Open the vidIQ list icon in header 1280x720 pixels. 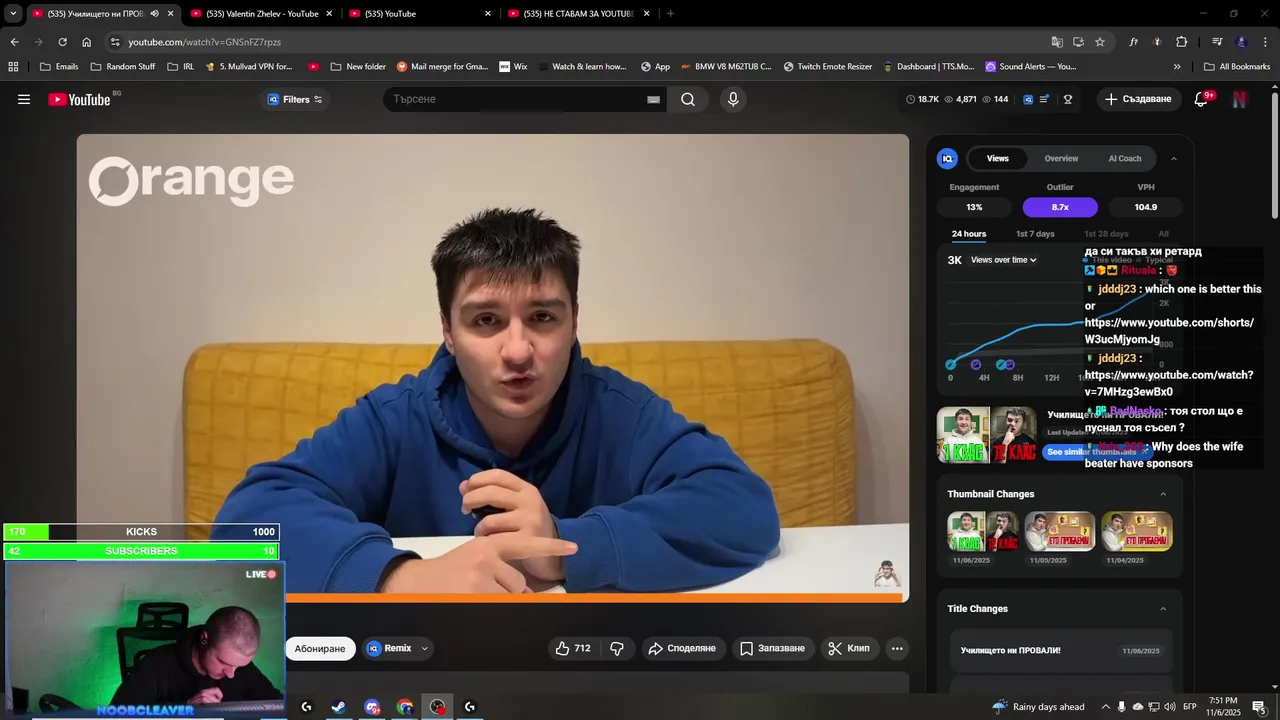coord(1045,99)
